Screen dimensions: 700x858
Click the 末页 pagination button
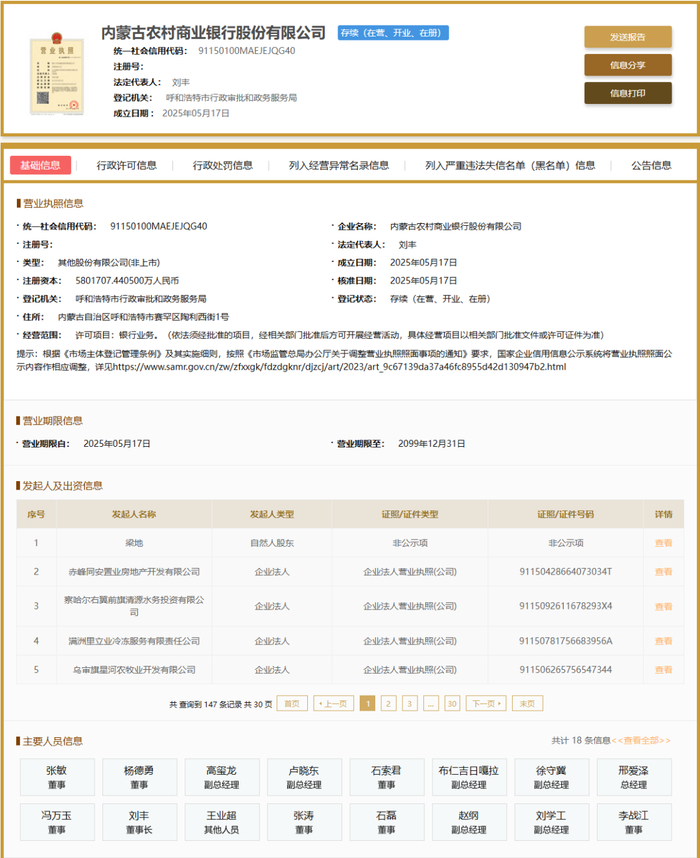(x=527, y=704)
